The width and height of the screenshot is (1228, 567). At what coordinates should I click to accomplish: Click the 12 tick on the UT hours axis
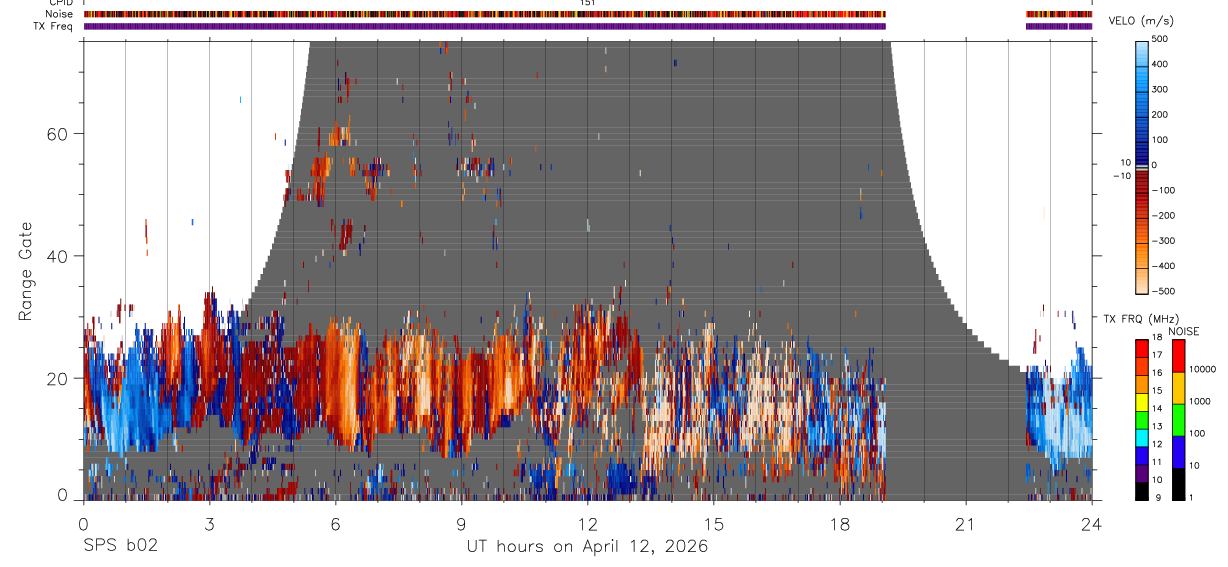(588, 524)
